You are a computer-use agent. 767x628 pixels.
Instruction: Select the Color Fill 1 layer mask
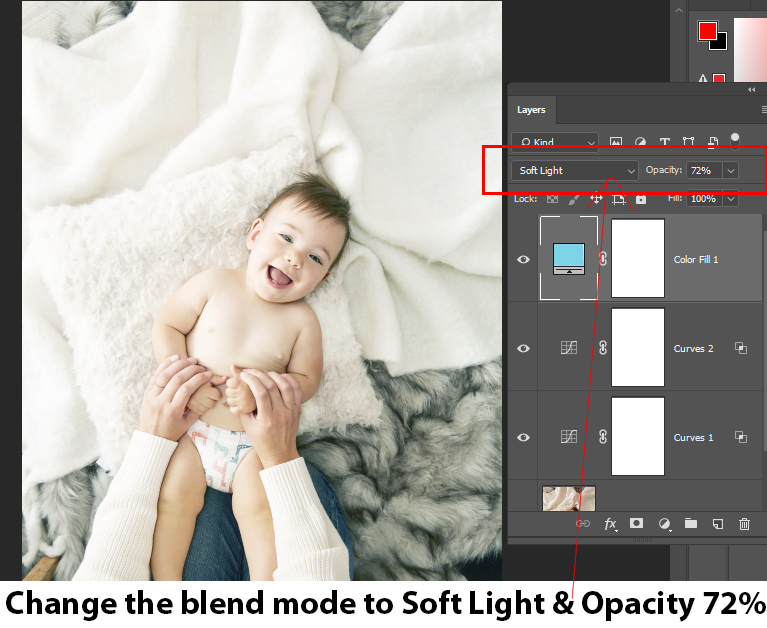pos(638,258)
